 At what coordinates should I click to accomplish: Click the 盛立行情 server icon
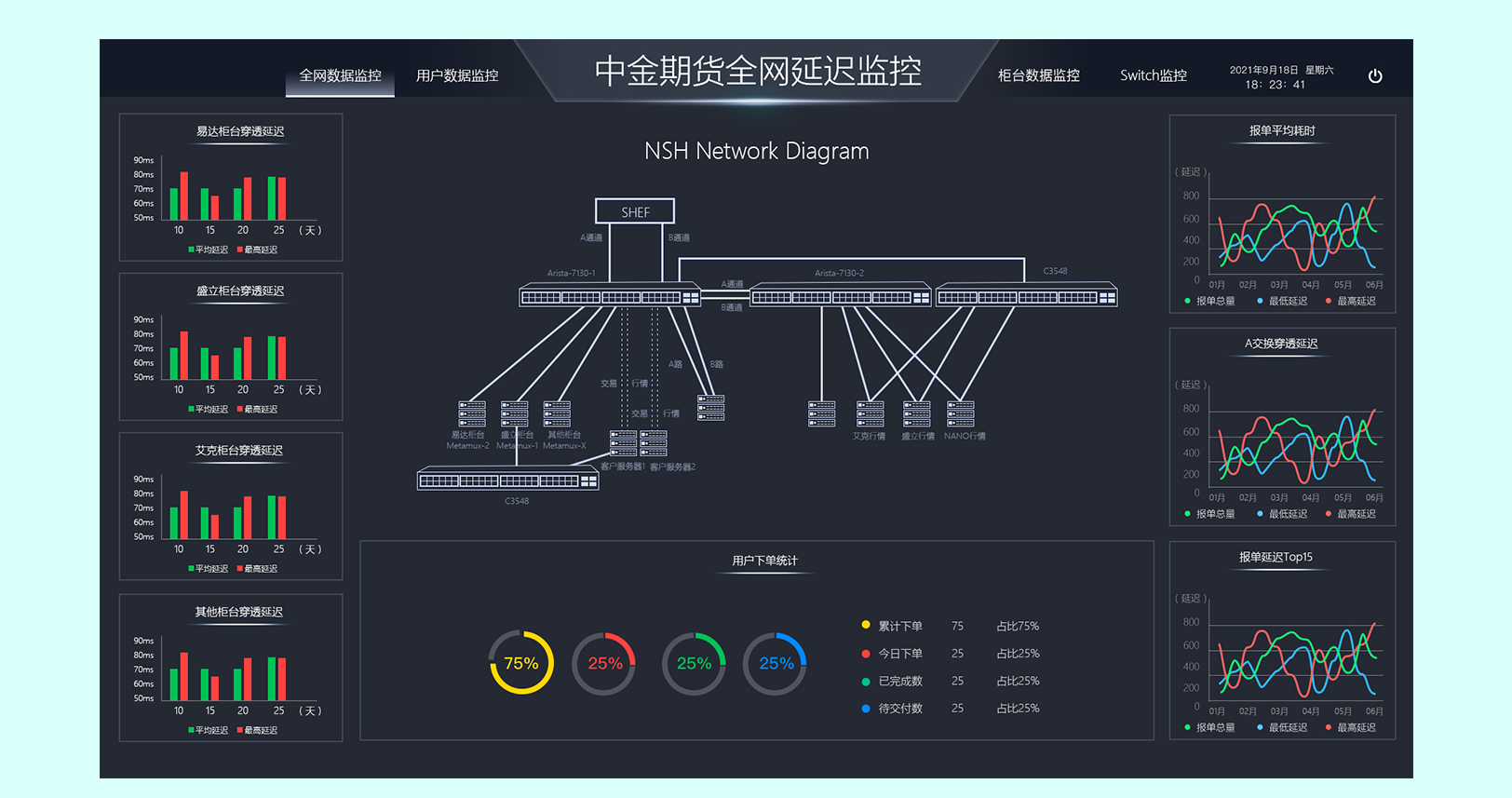pyautogui.click(x=917, y=413)
